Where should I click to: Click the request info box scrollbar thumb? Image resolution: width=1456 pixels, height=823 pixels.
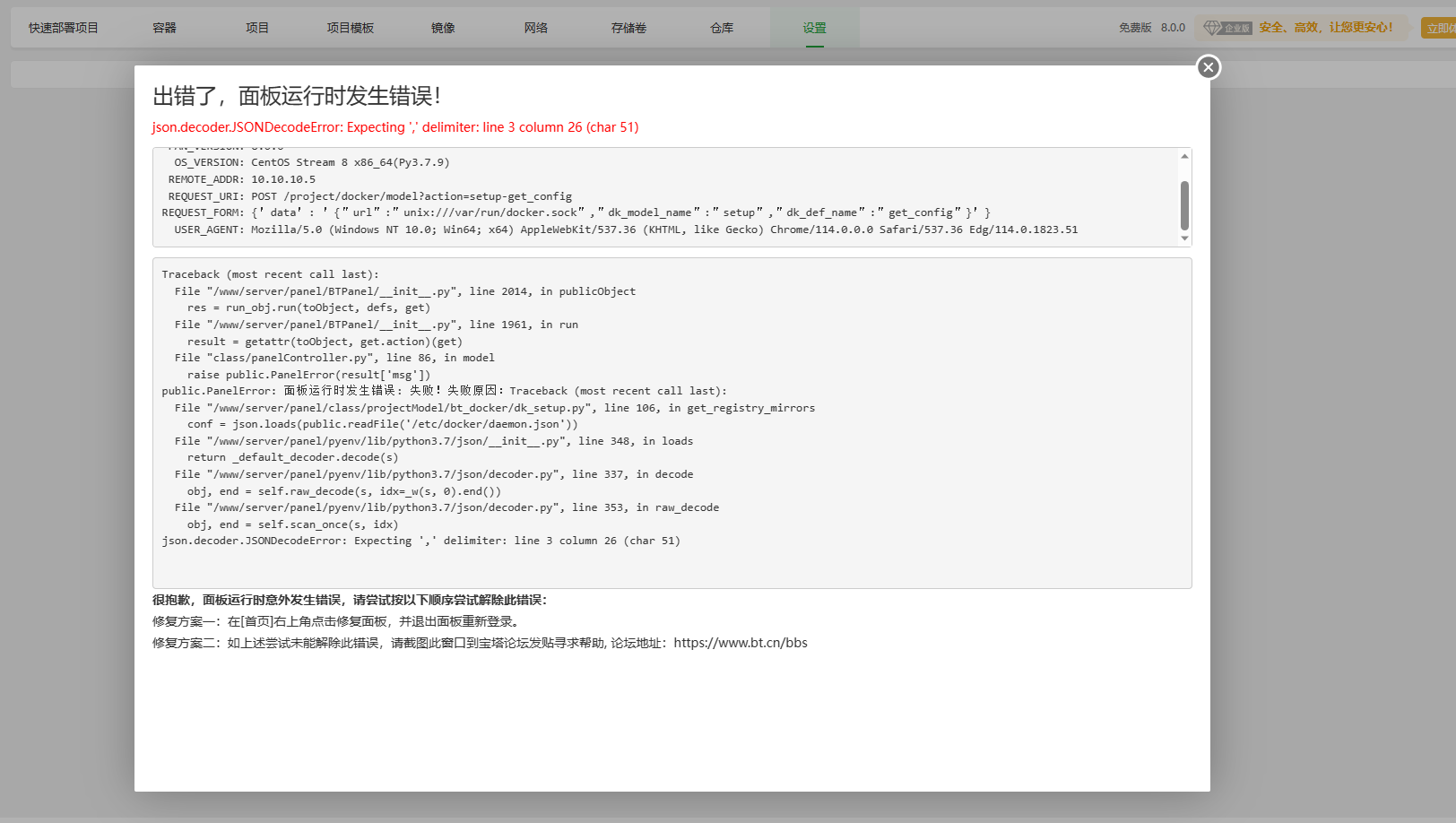pos(1184,205)
